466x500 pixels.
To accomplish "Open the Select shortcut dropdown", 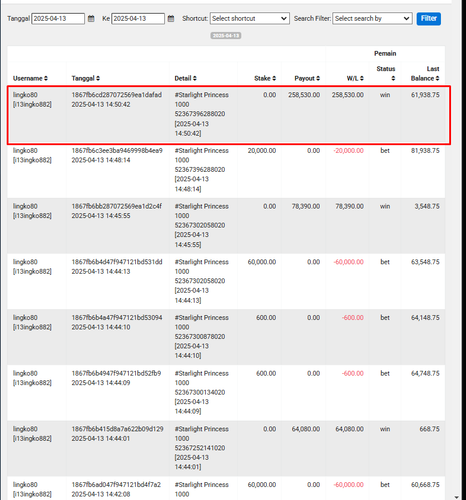I will [x=250, y=18].
